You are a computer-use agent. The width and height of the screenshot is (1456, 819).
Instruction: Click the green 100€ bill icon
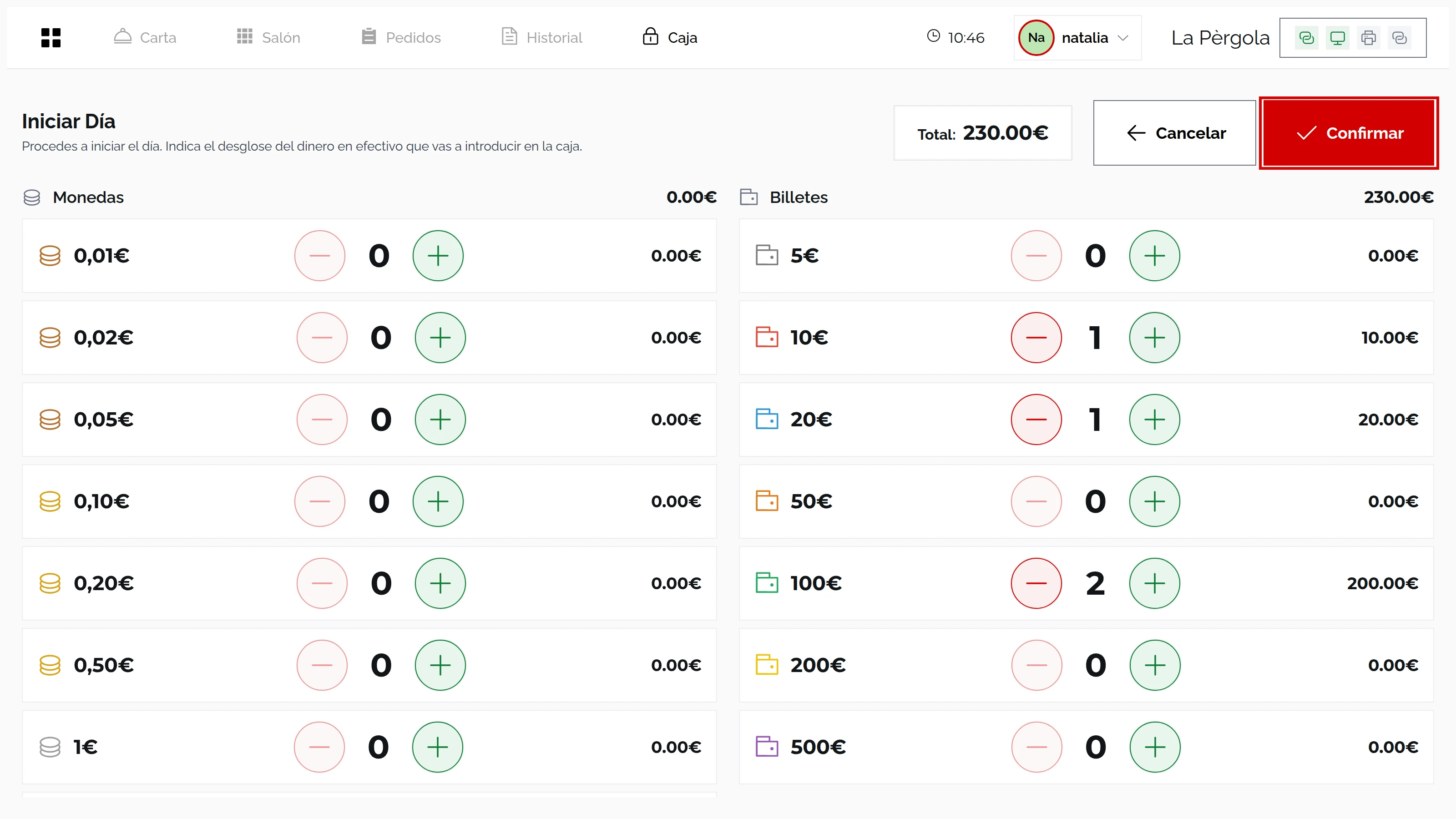coord(767,583)
